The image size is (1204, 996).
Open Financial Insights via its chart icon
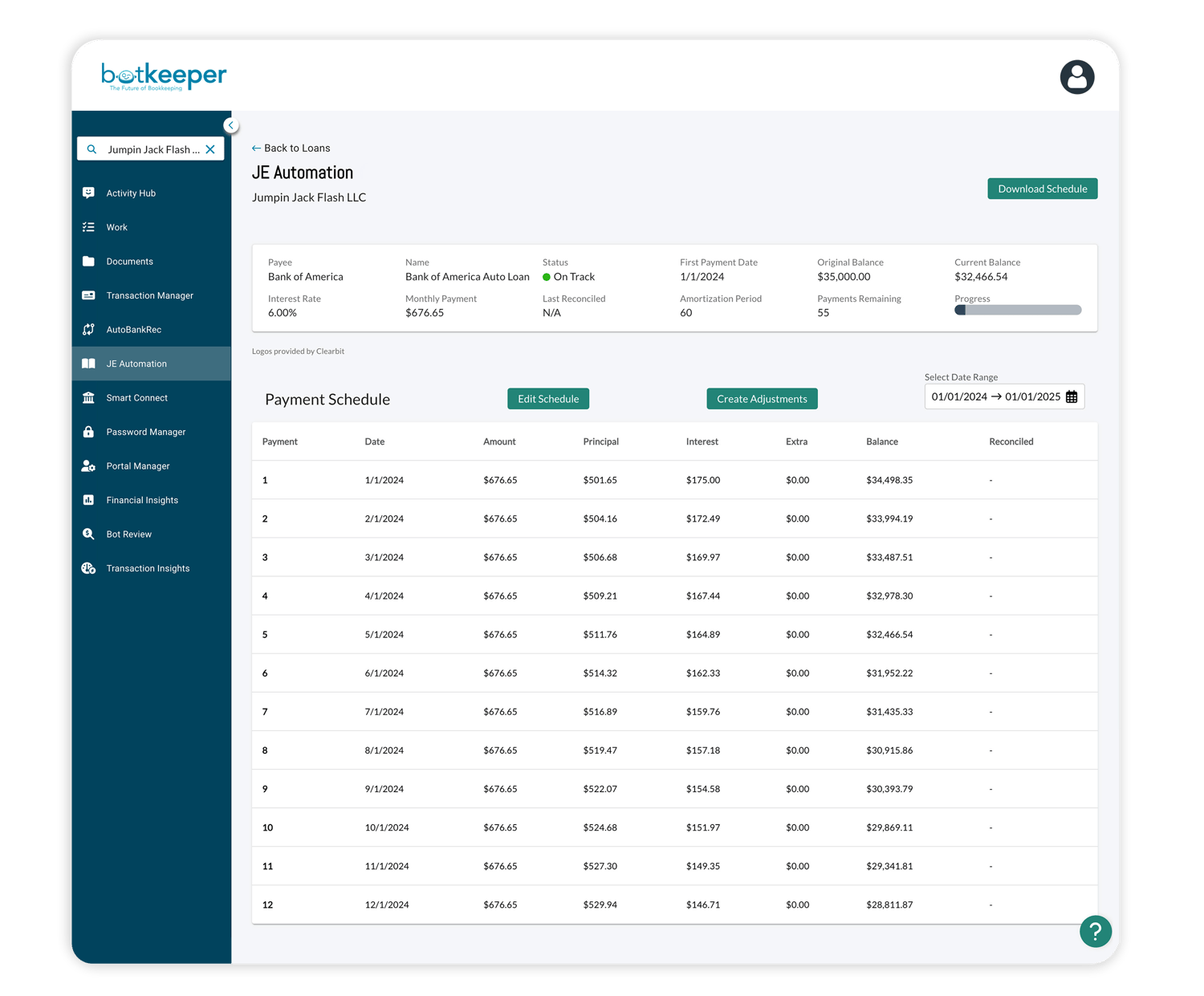(x=89, y=499)
